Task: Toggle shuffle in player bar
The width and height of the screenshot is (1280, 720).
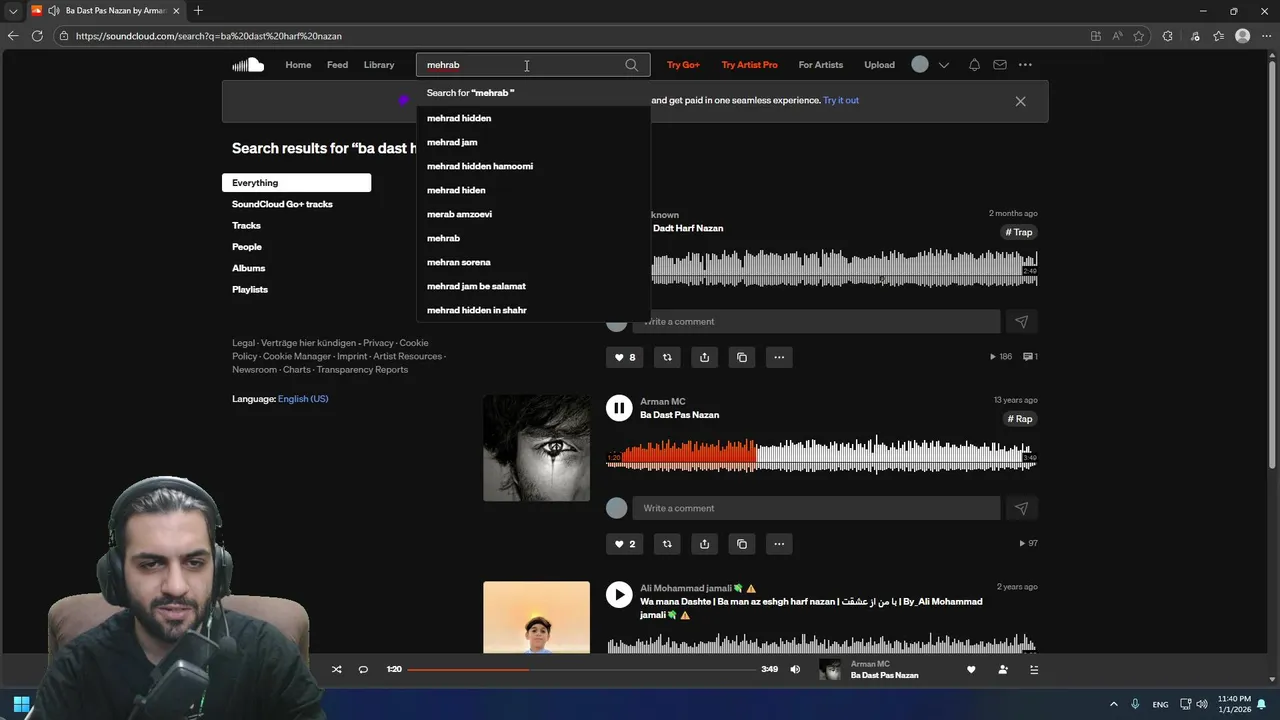Action: coord(336,670)
